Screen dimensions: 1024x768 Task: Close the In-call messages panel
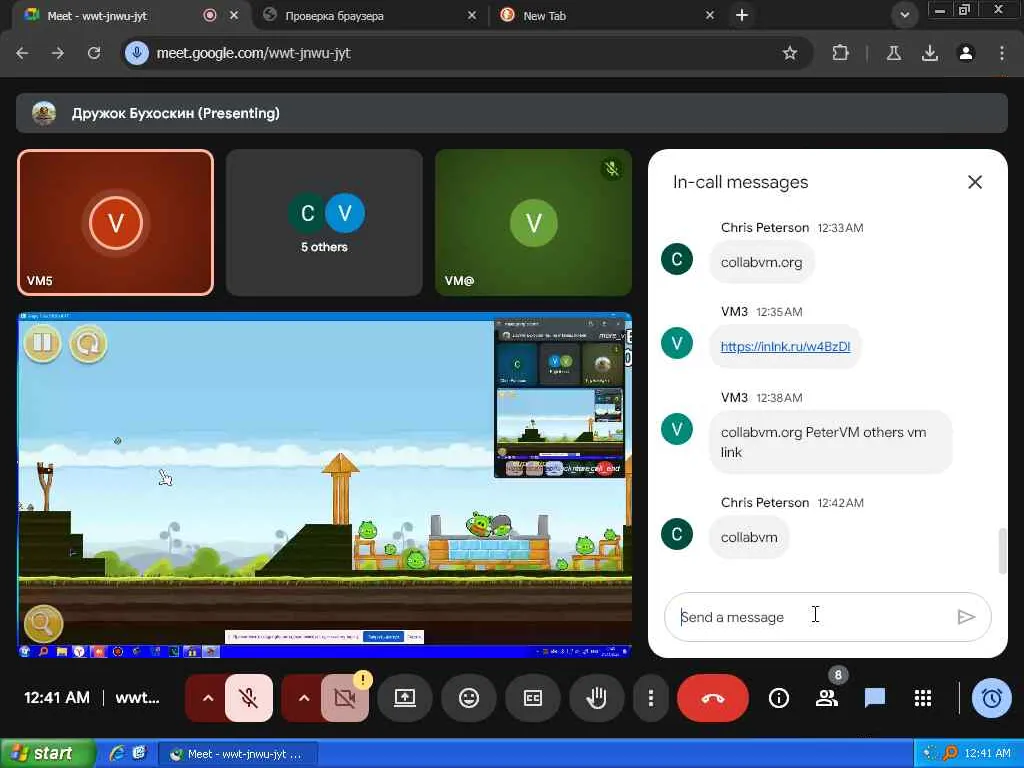coord(974,182)
